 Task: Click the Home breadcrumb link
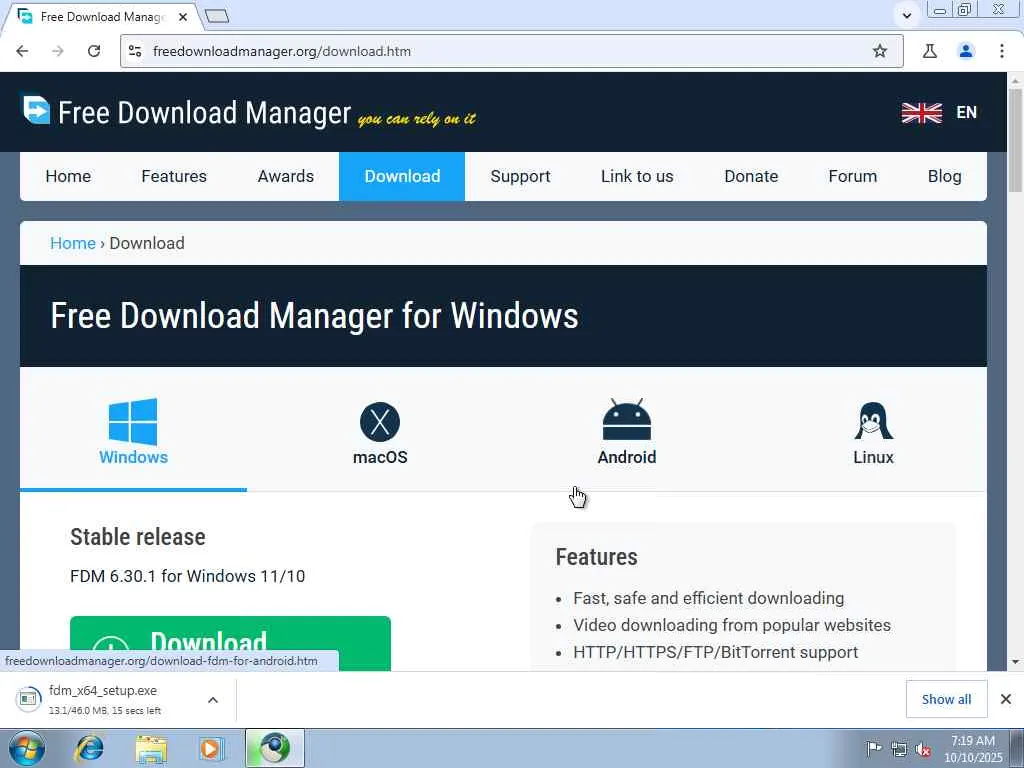[x=72, y=243]
